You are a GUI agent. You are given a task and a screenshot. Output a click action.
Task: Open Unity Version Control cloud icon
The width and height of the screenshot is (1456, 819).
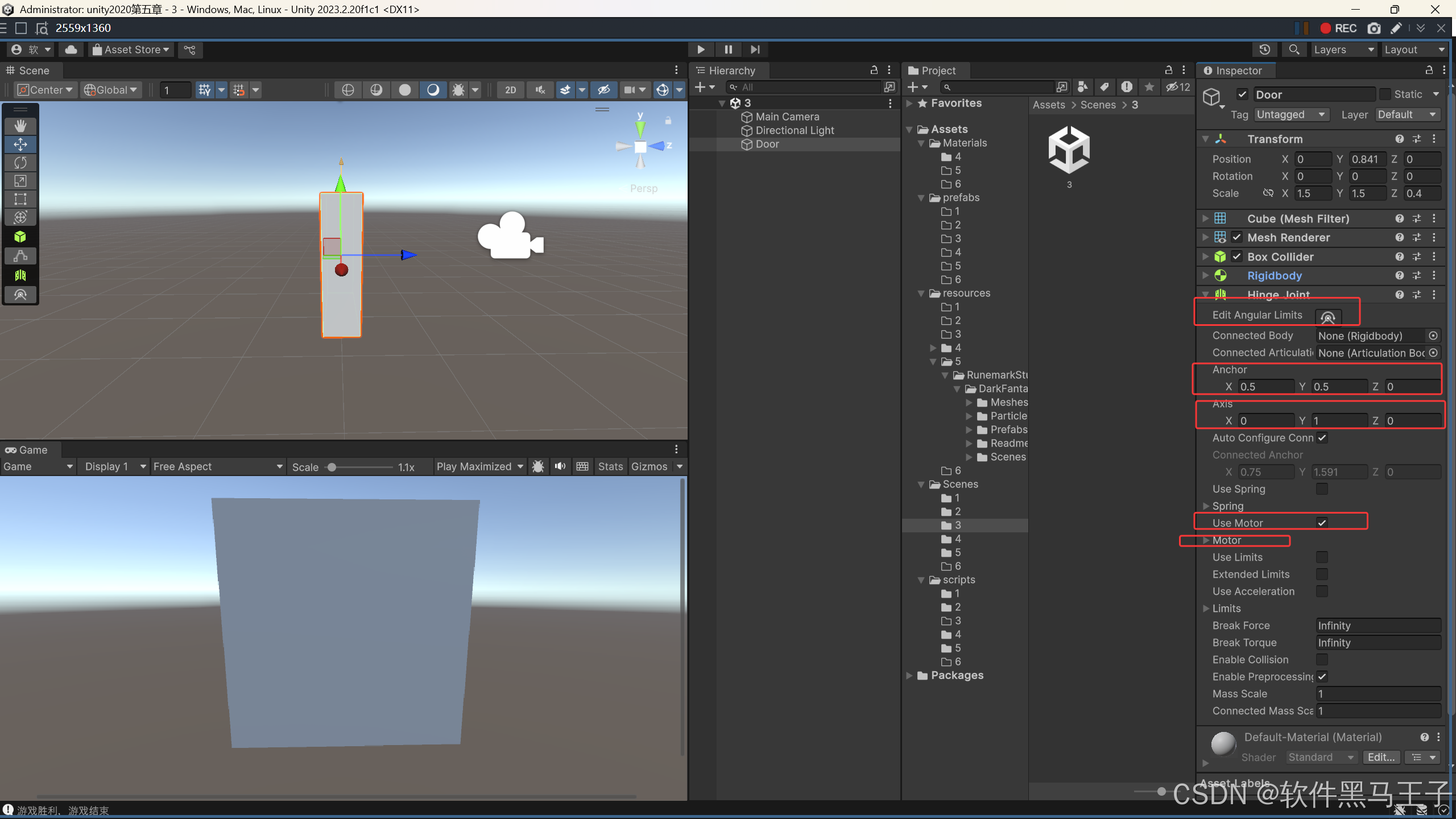(x=71, y=49)
